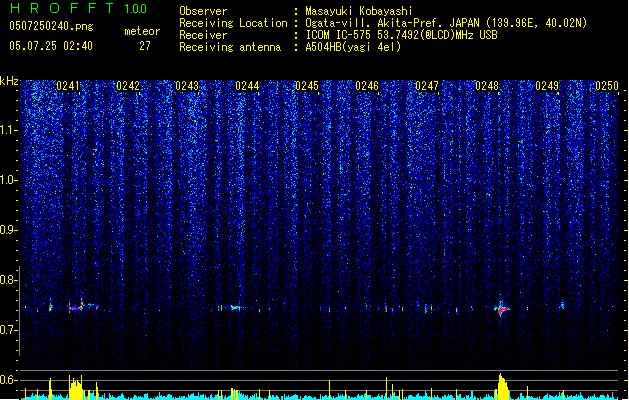629x400 pixels.
Task: Click the 0248 time marker
Action: 487,86
